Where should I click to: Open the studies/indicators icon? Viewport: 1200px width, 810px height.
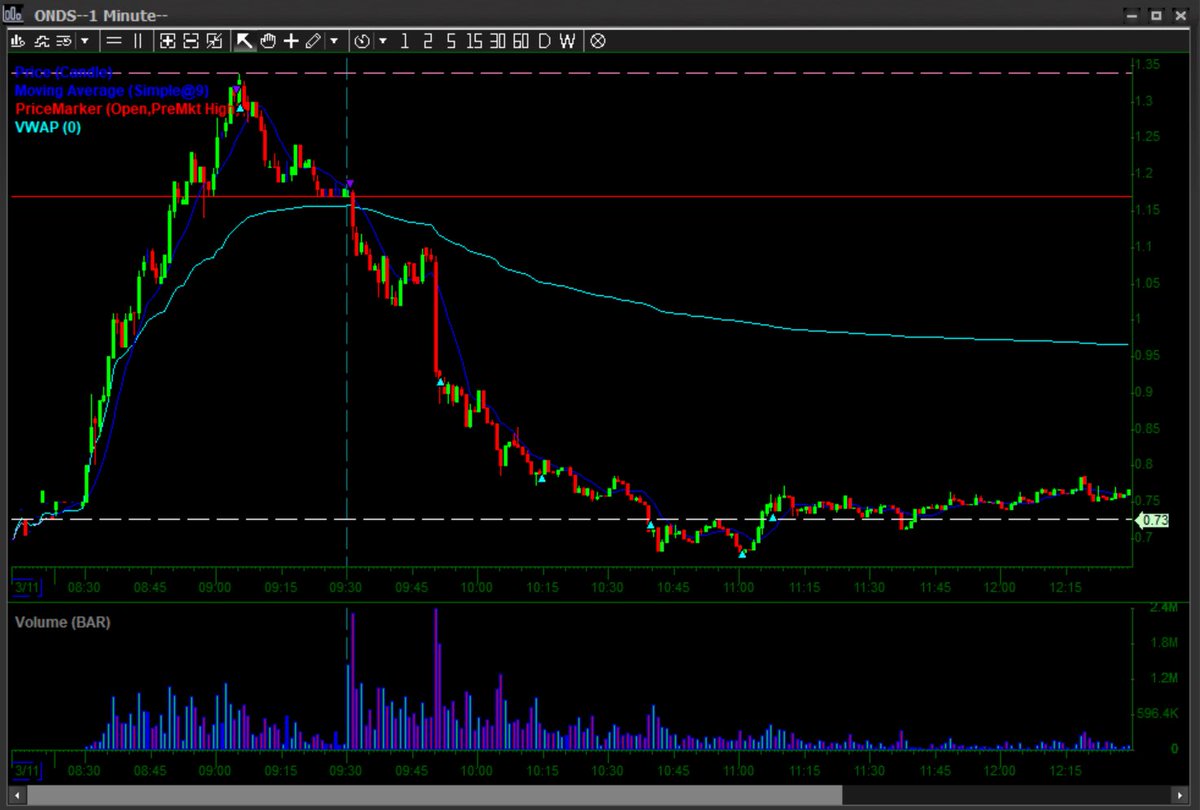click(42, 41)
